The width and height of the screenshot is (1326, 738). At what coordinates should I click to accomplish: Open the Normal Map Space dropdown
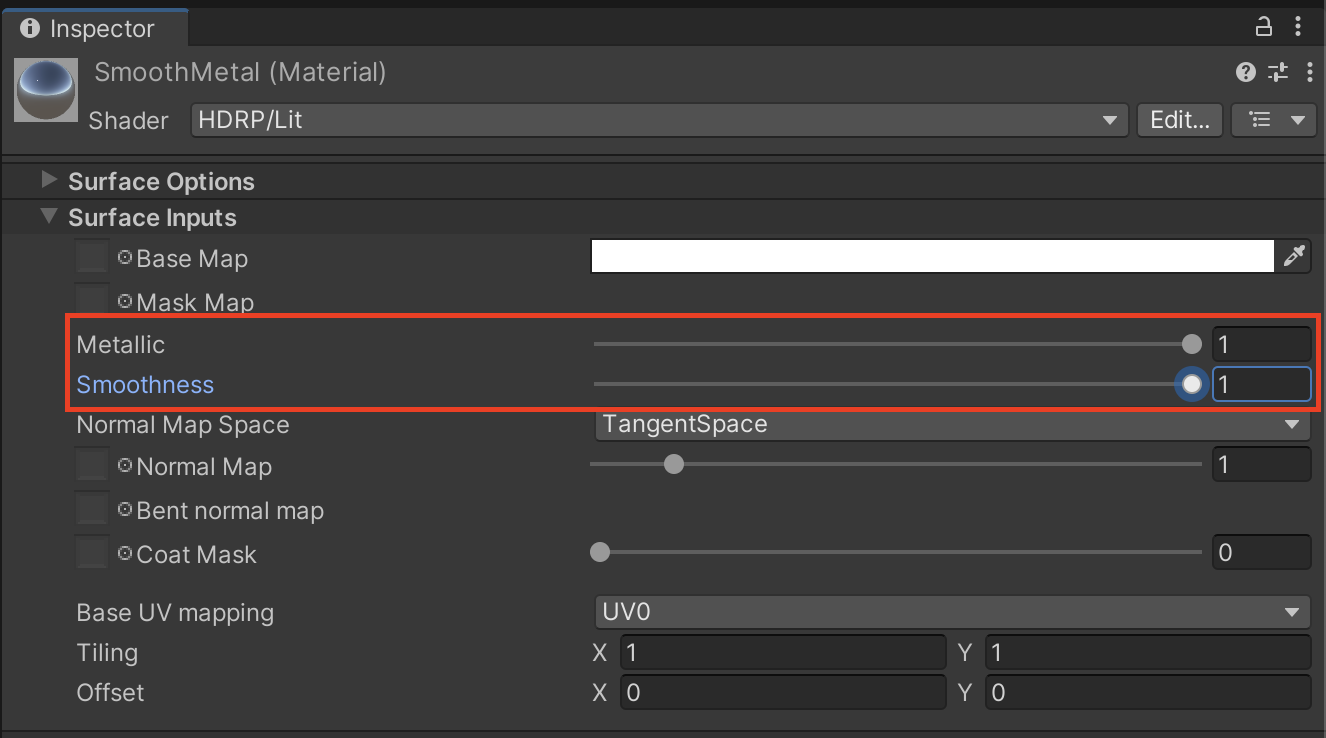click(951, 424)
